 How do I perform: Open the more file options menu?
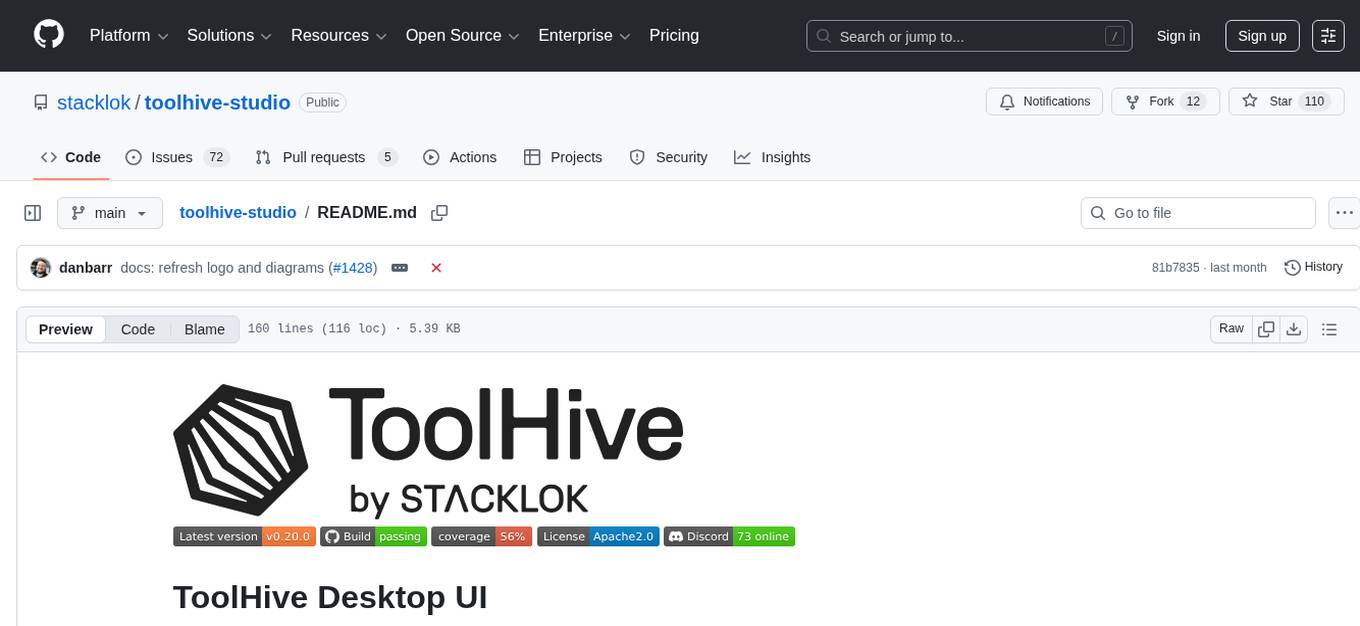[x=1344, y=212]
